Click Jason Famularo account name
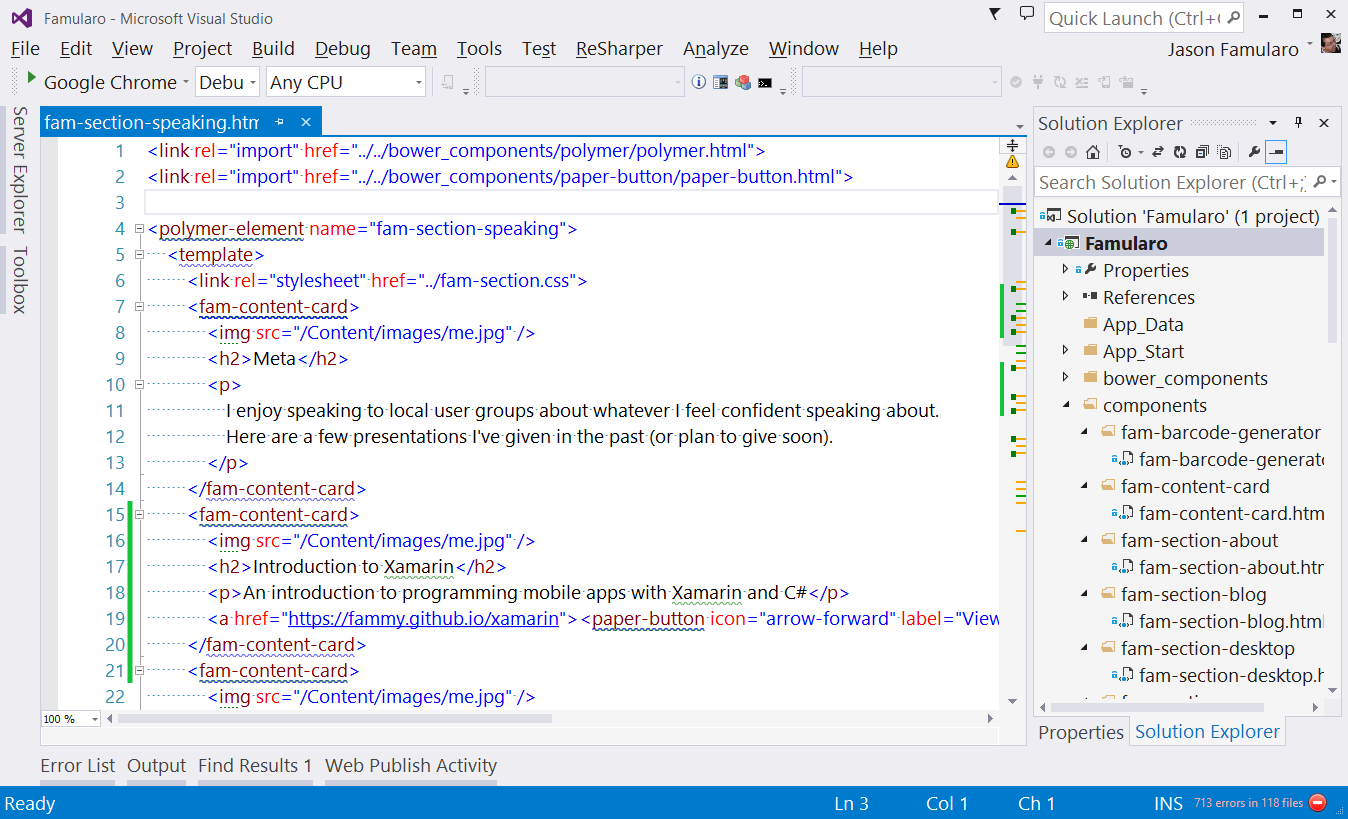This screenshot has width=1348, height=819. point(1233,48)
